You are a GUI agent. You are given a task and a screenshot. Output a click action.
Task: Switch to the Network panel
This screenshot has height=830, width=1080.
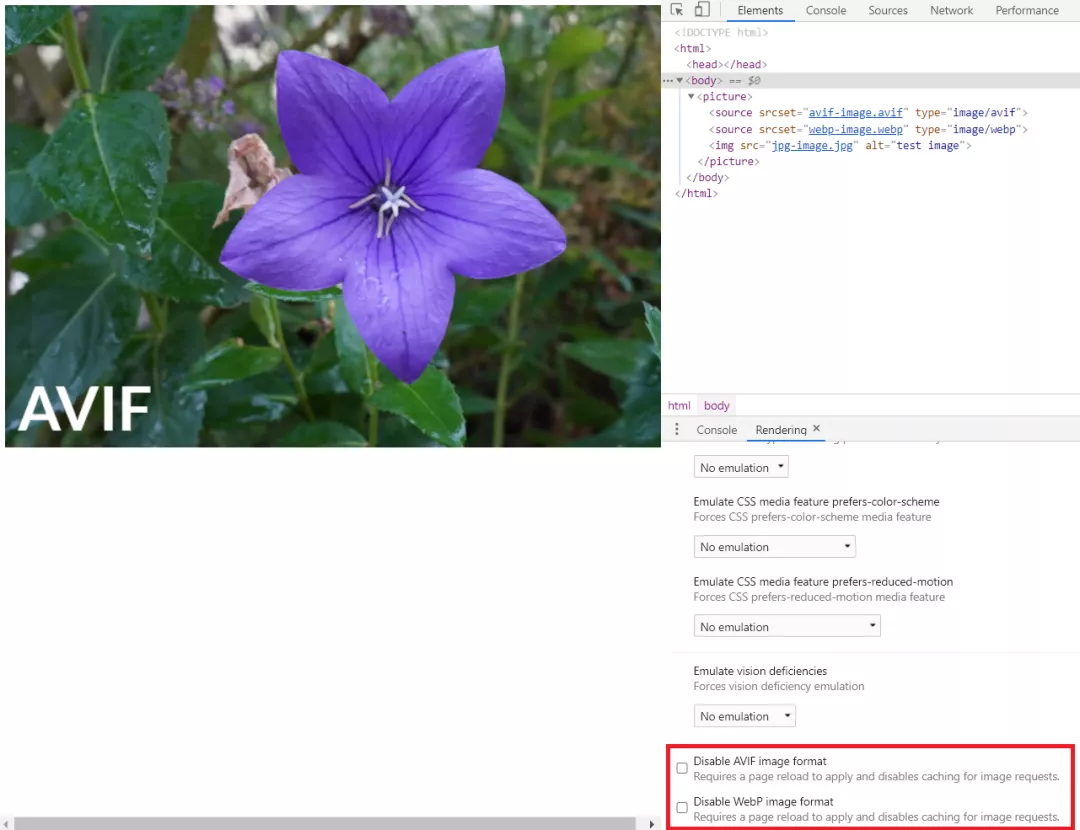click(x=951, y=10)
